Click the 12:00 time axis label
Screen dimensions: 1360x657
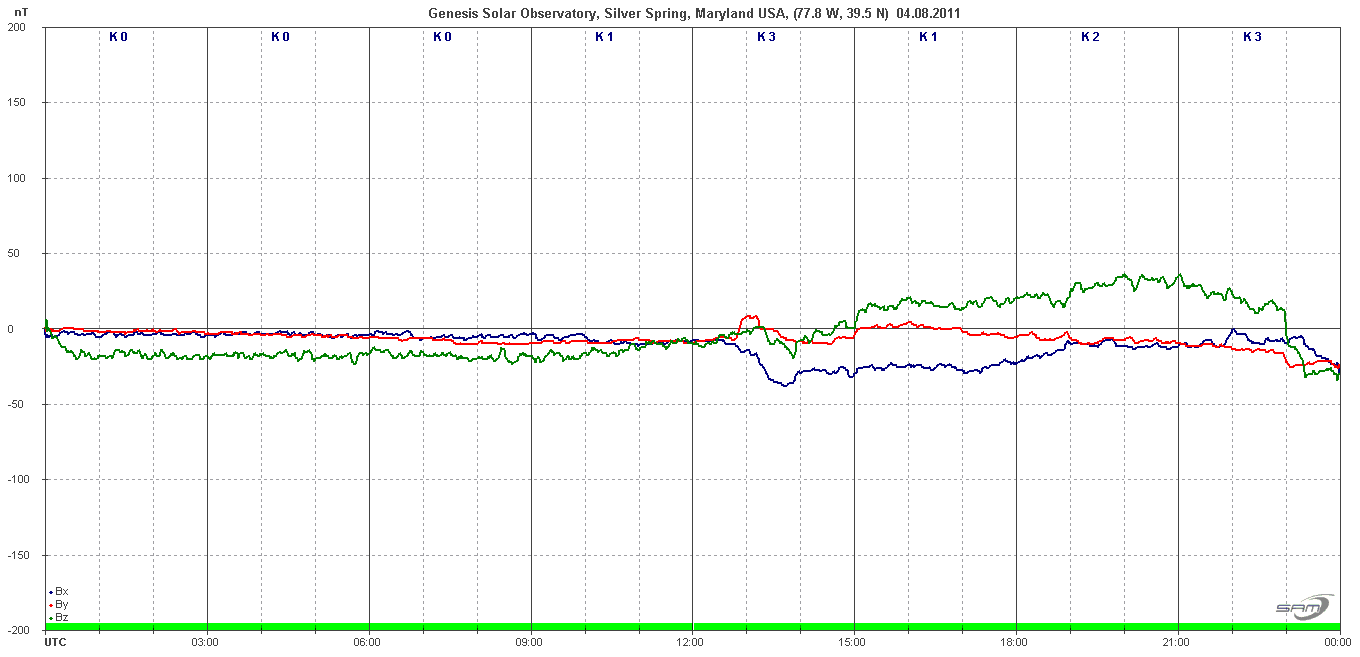pos(690,642)
